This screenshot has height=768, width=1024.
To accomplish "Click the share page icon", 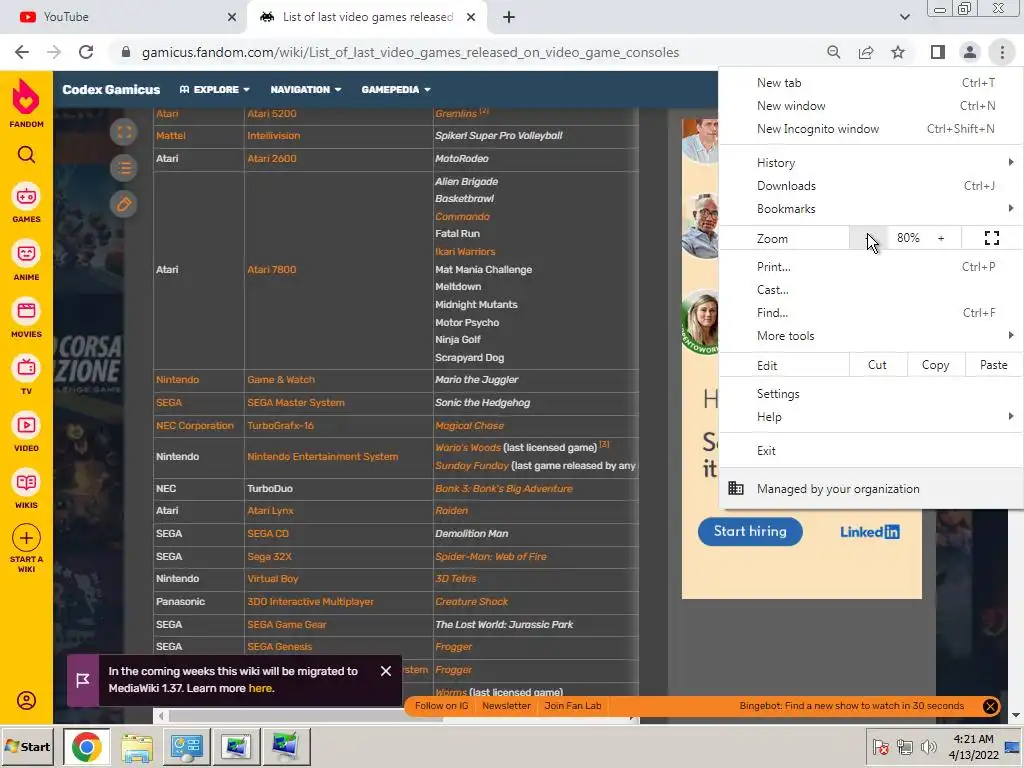I will (x=866, y=52).
